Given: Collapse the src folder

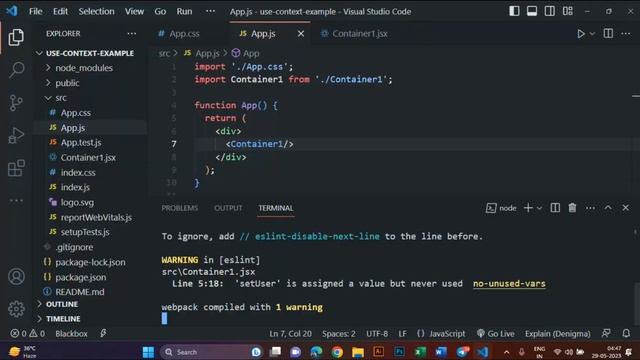Looking at the screenshot, I should click(x=61, y=98).
